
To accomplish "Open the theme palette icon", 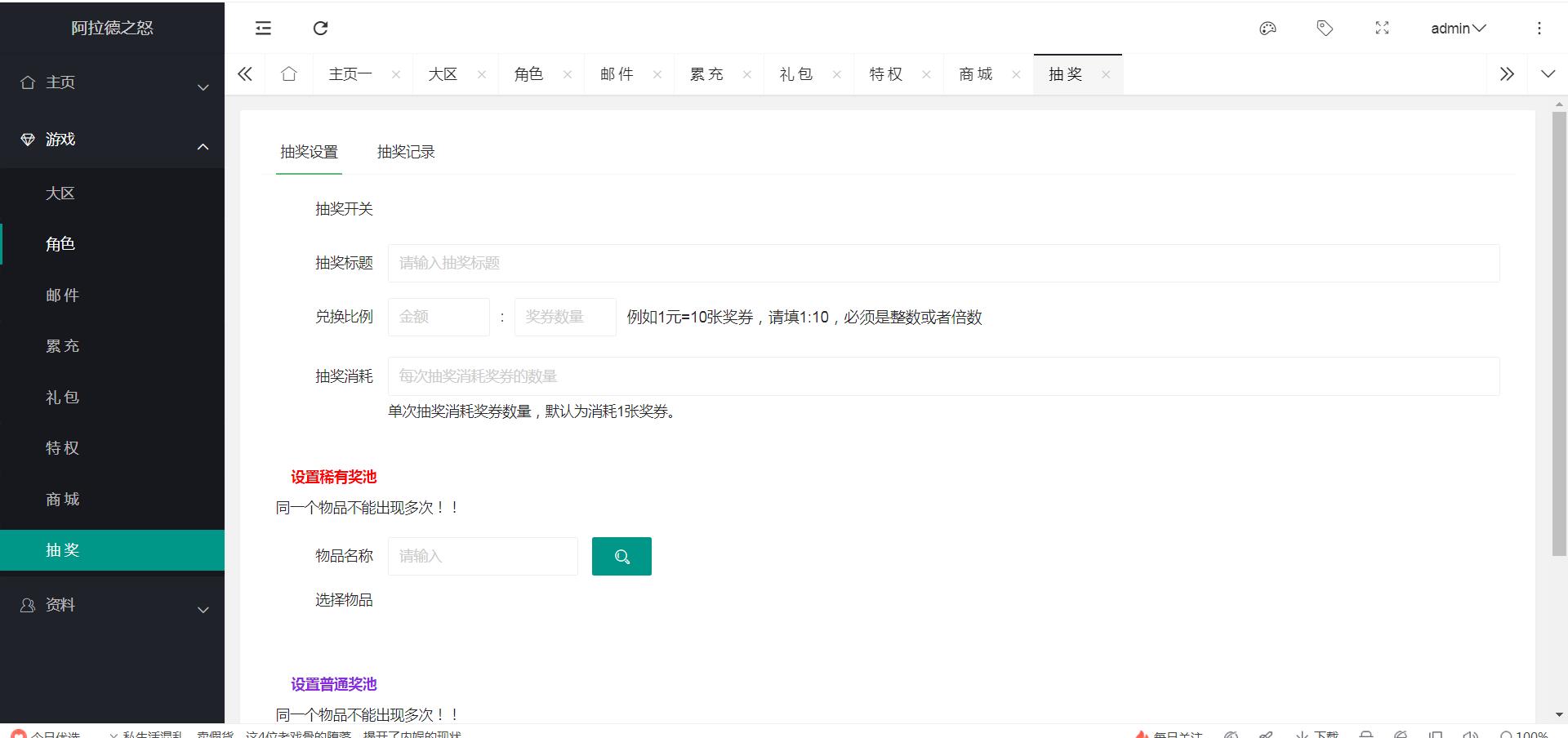I will (x=1267, y=29).
